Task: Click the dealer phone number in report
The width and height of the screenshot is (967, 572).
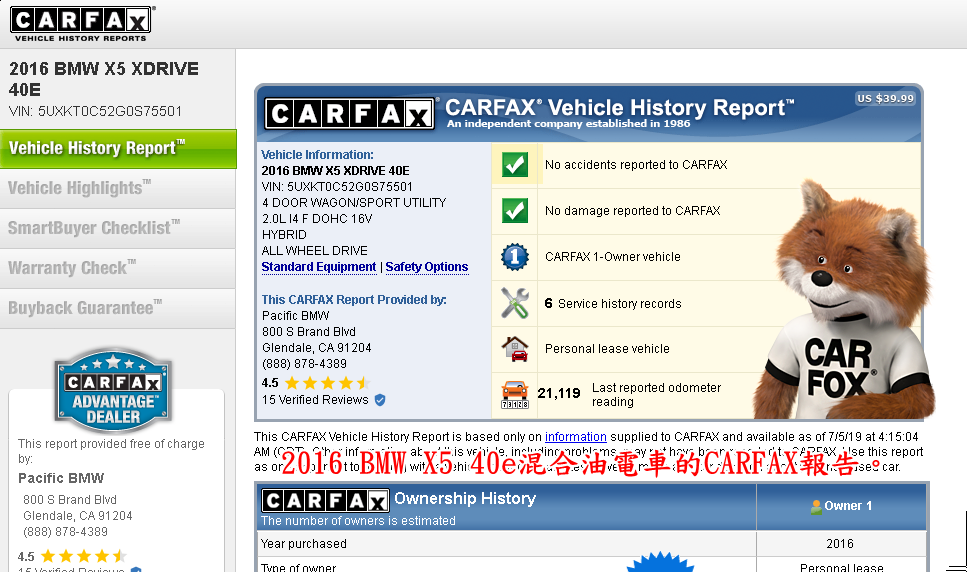Action: (304, 364)
